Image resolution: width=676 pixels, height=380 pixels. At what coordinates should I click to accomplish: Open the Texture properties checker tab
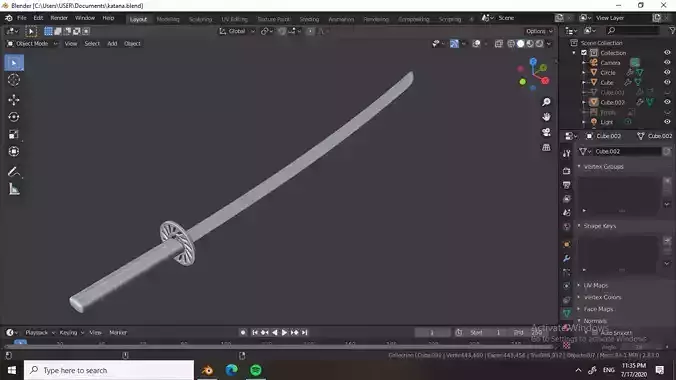pos(566,345)
